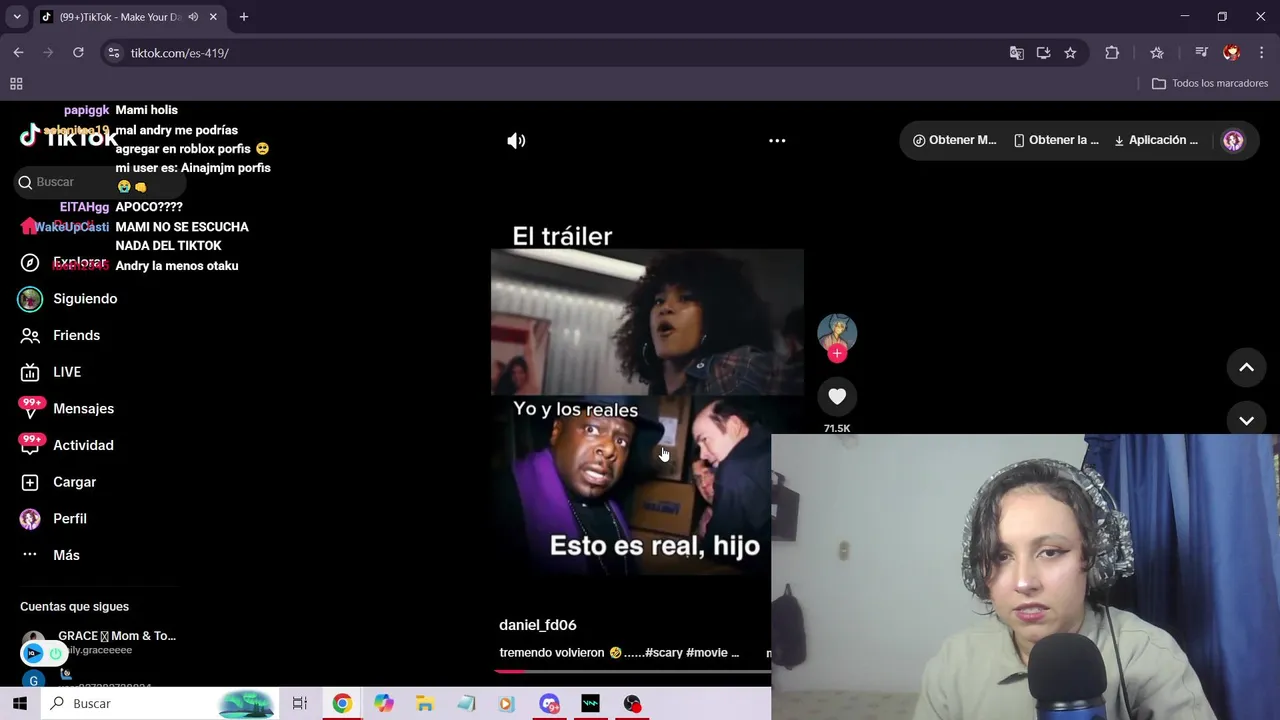
Task: Open the bookmarks star-list toolbar icon
Action: click(x=1157, y=53)
